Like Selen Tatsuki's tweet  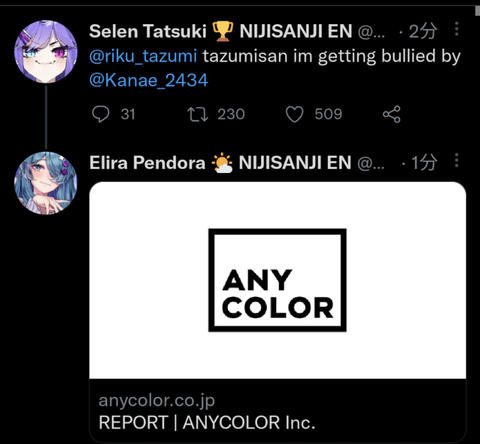click(x=295, y=114)
